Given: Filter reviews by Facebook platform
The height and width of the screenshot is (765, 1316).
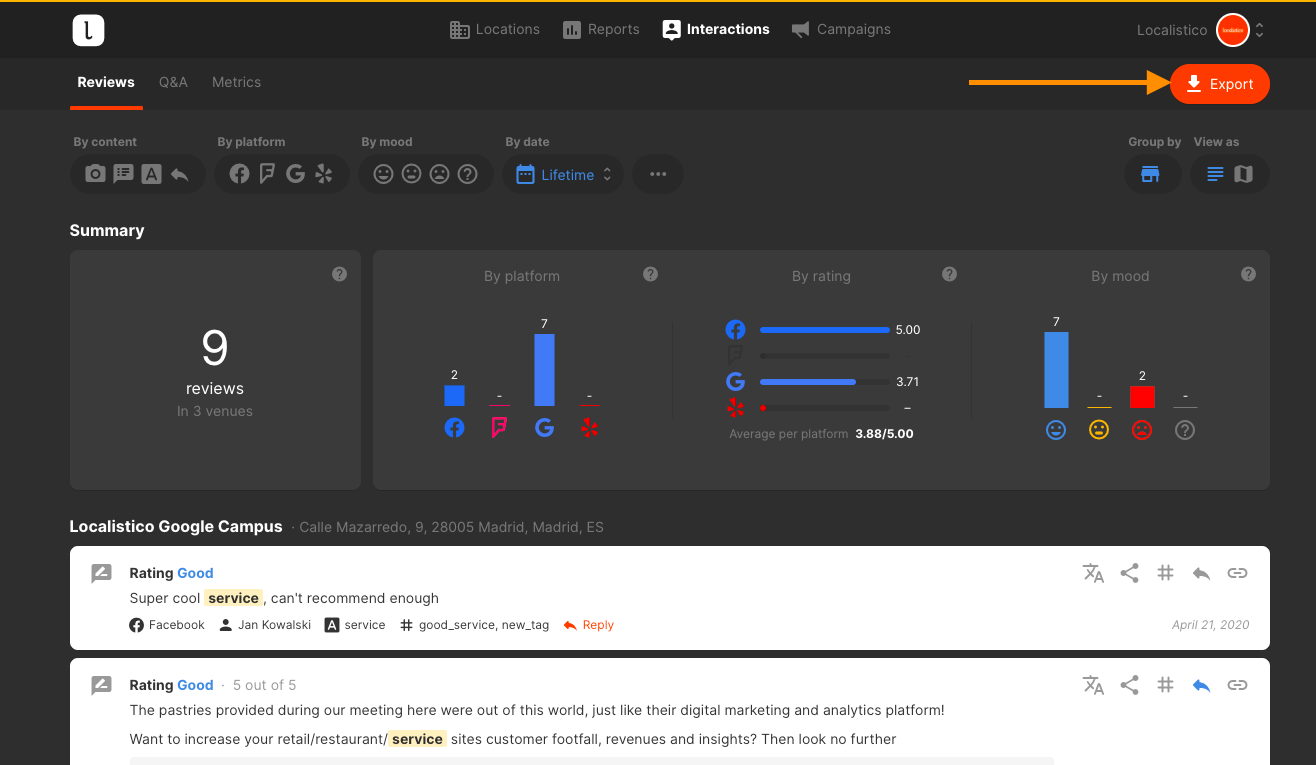Looking at the screenshot, I should 239,174.
